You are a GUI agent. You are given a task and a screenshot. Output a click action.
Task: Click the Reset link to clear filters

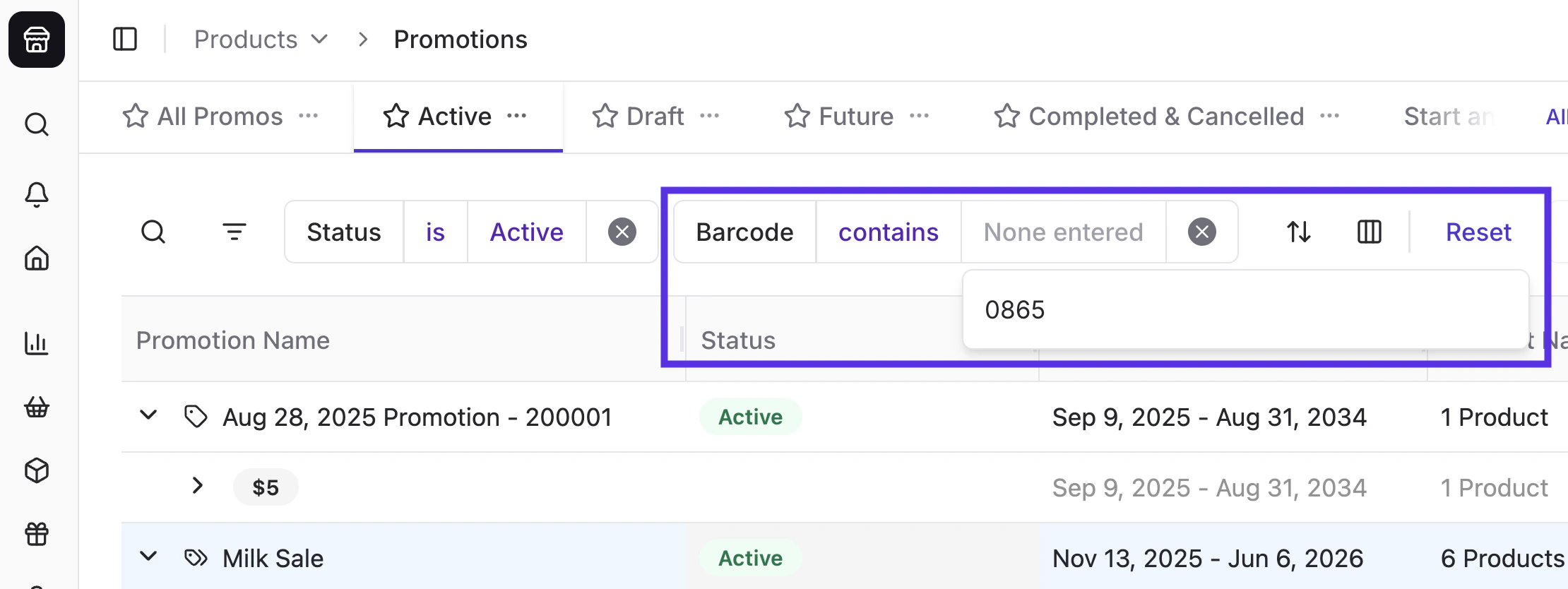click(x=1478, y=232)
